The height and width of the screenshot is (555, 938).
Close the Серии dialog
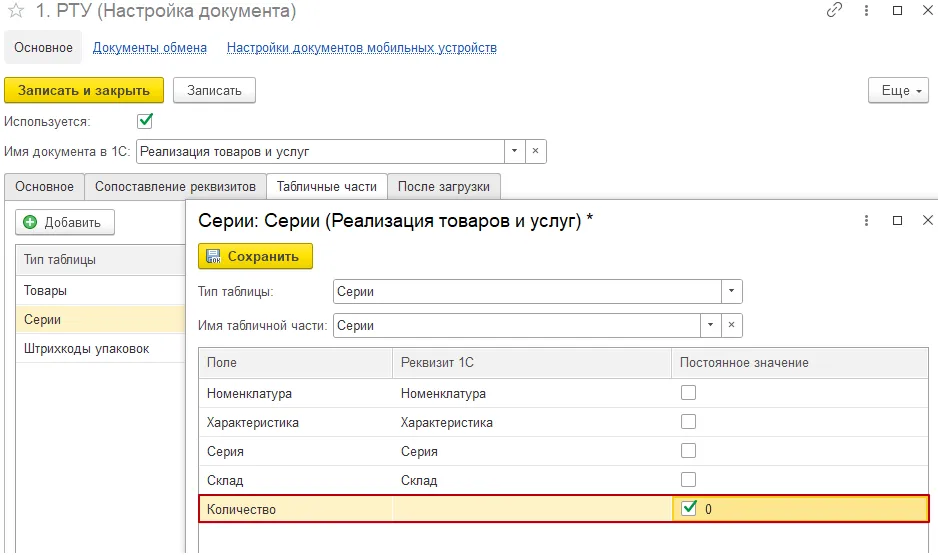pos(927,221)
